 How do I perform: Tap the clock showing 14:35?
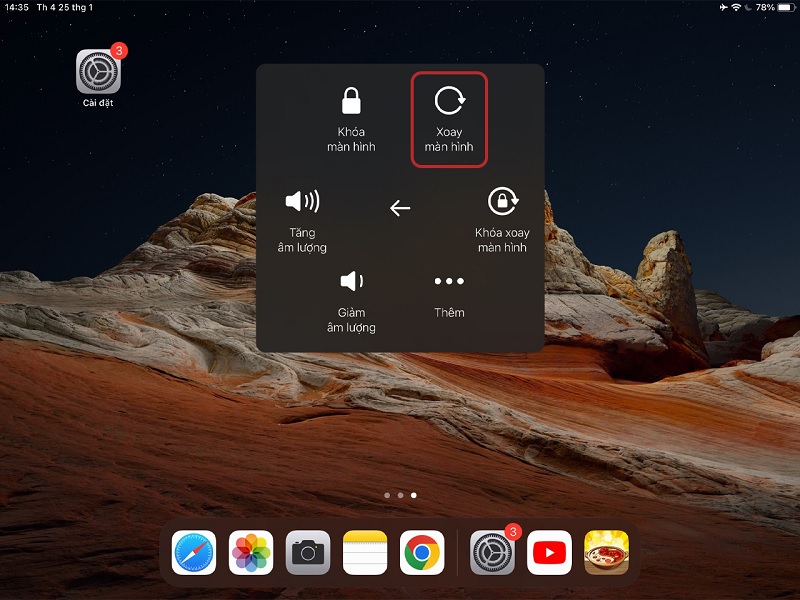(x=18, y=8)
